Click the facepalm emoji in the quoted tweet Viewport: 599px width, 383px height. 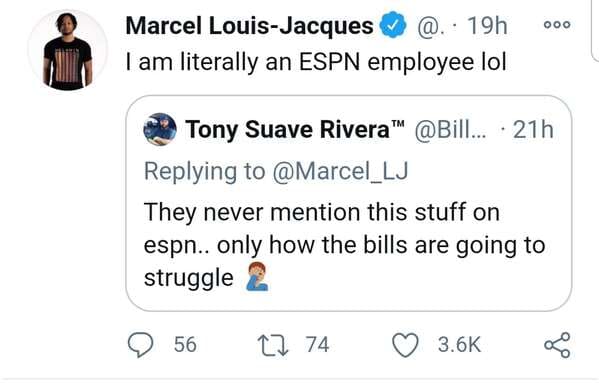coord(256,276)
